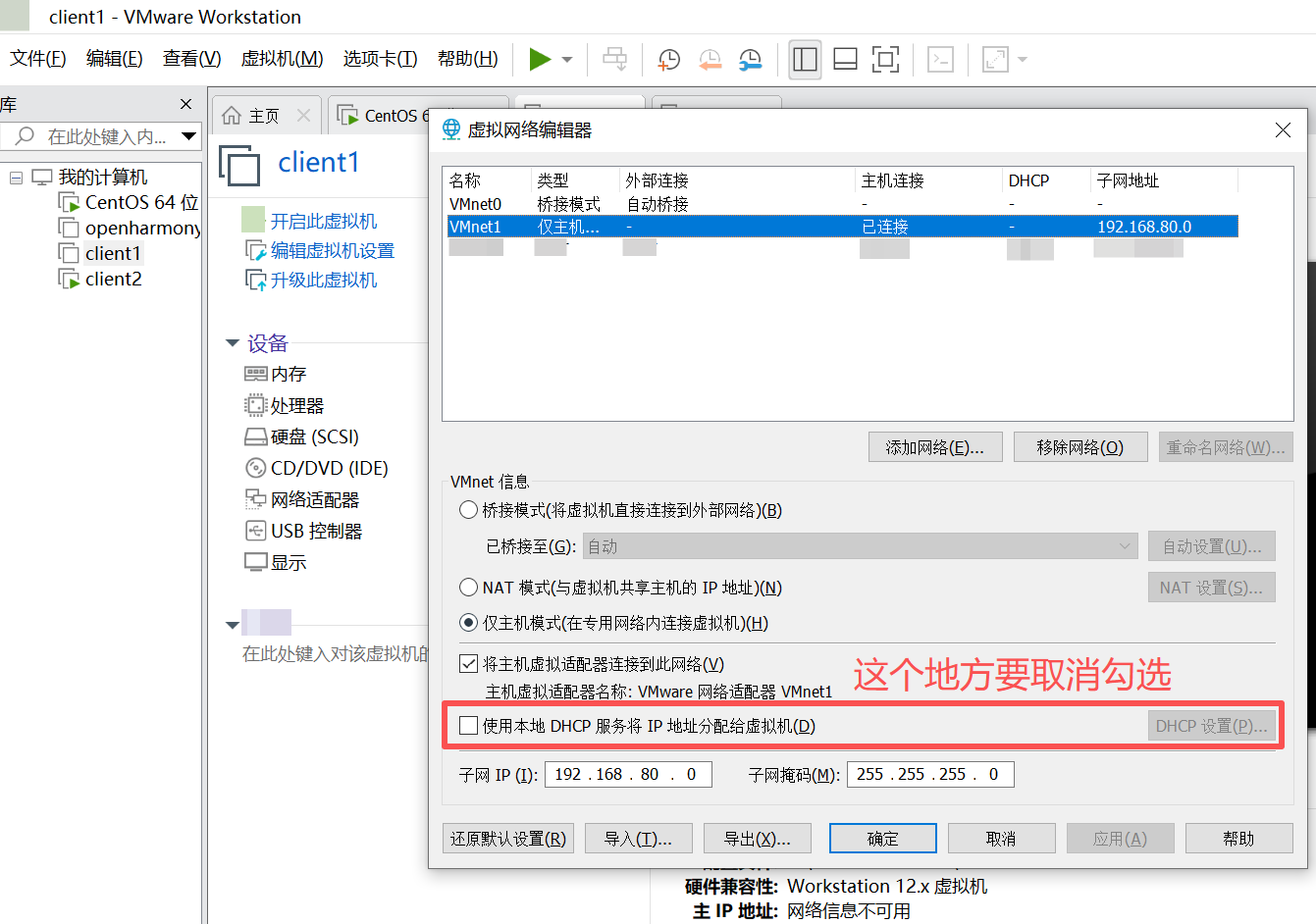
Task: Click 编辑虚拟机设置 link
Action: click(333, 251)
